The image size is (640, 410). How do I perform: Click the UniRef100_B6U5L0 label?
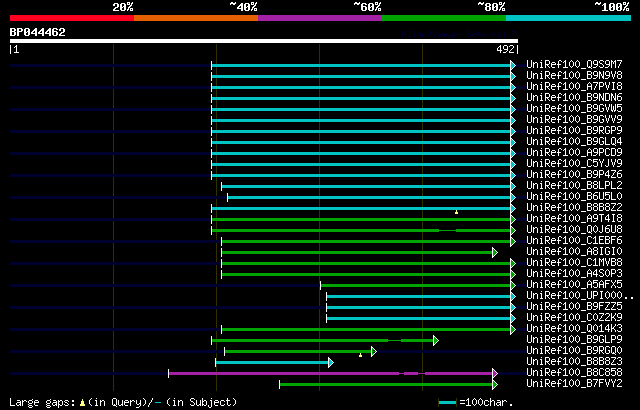point(574,197)
